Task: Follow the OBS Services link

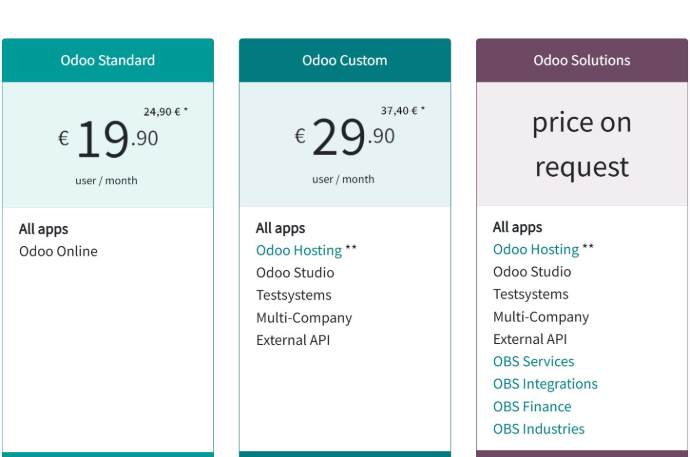Action: [x=533, y=362]
